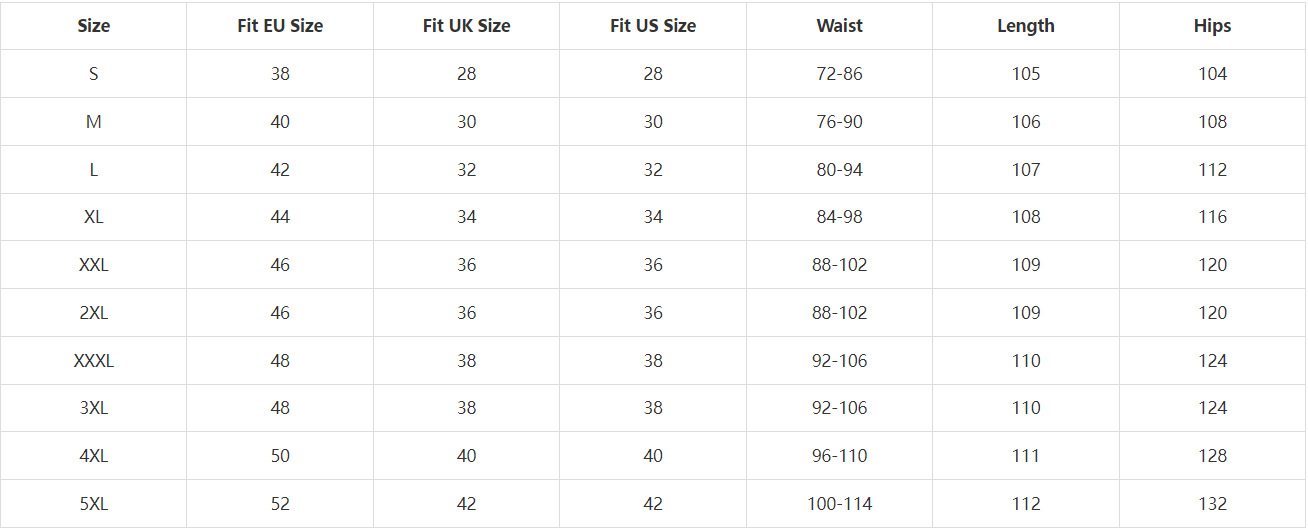Click the 100-114 waist cell

(839, 504)
